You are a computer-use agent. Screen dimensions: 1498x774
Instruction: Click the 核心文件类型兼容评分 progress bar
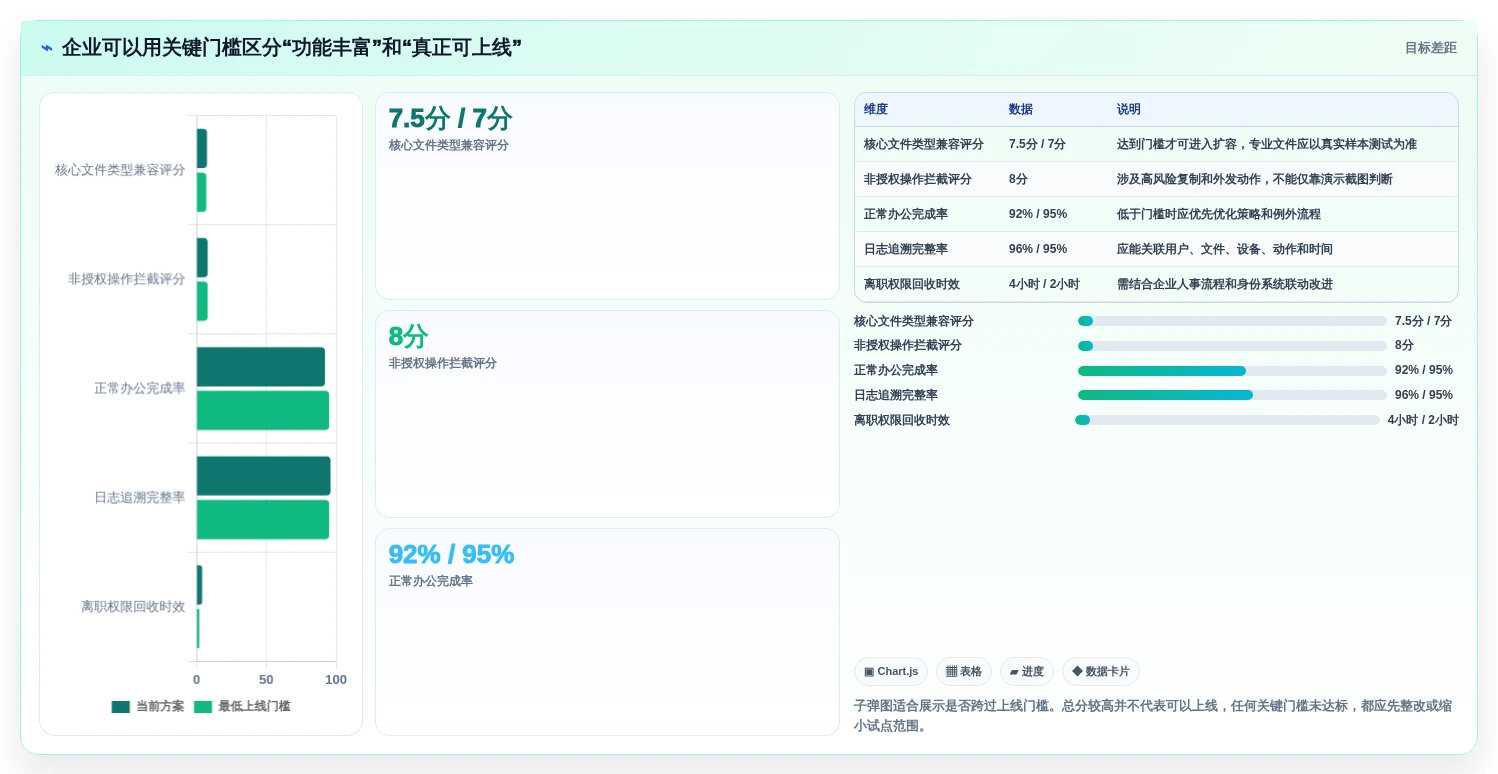coord(1232,321)
